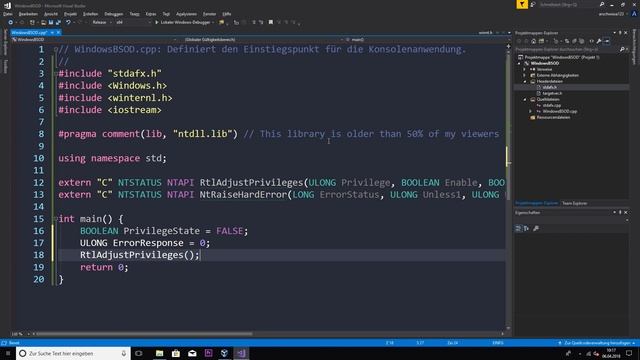Select WindowsBSOD.cpp in the tree

coord(559,111)
